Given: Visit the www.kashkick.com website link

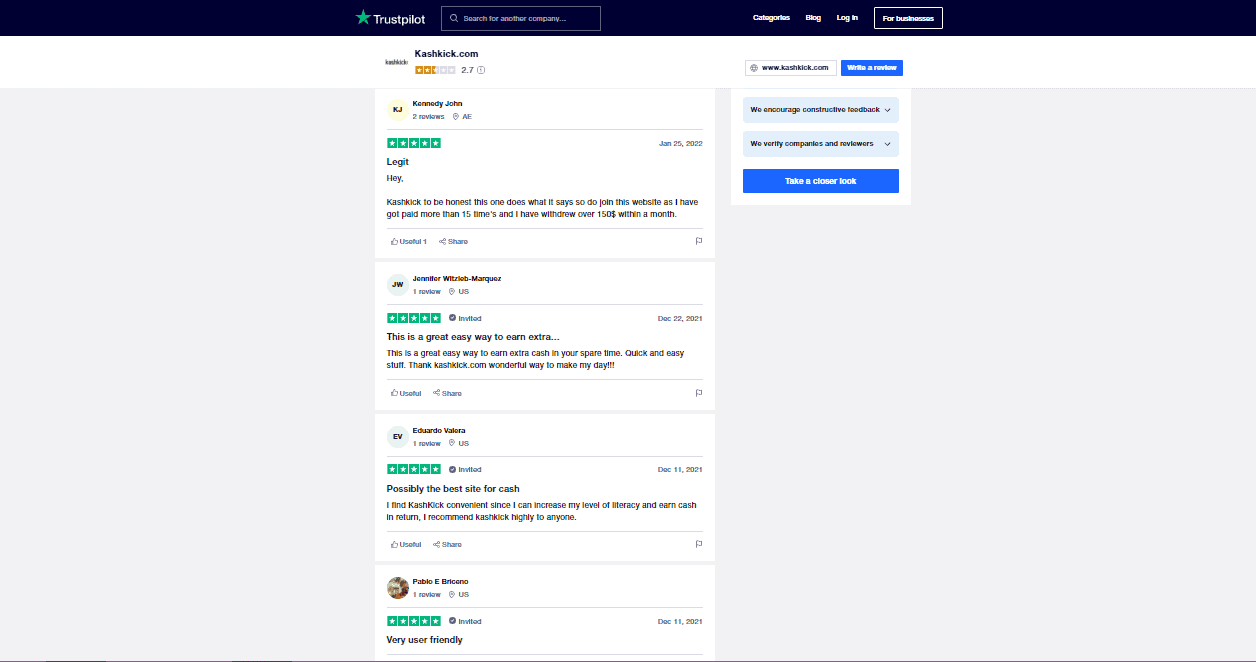Looking at the screenshot, I should pyautogui.click(x=790, y=68).
